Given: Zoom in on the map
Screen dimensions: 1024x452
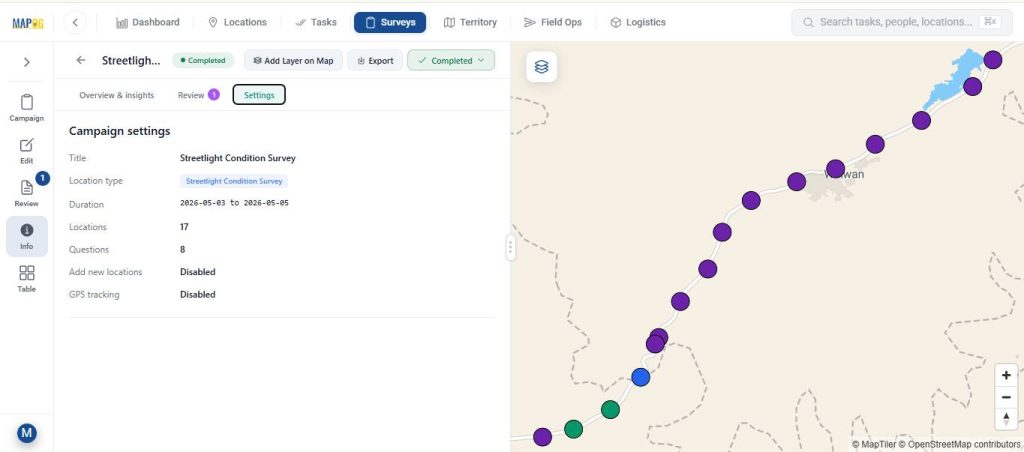Looking at the screenshot, I should tap(1006, 375).
